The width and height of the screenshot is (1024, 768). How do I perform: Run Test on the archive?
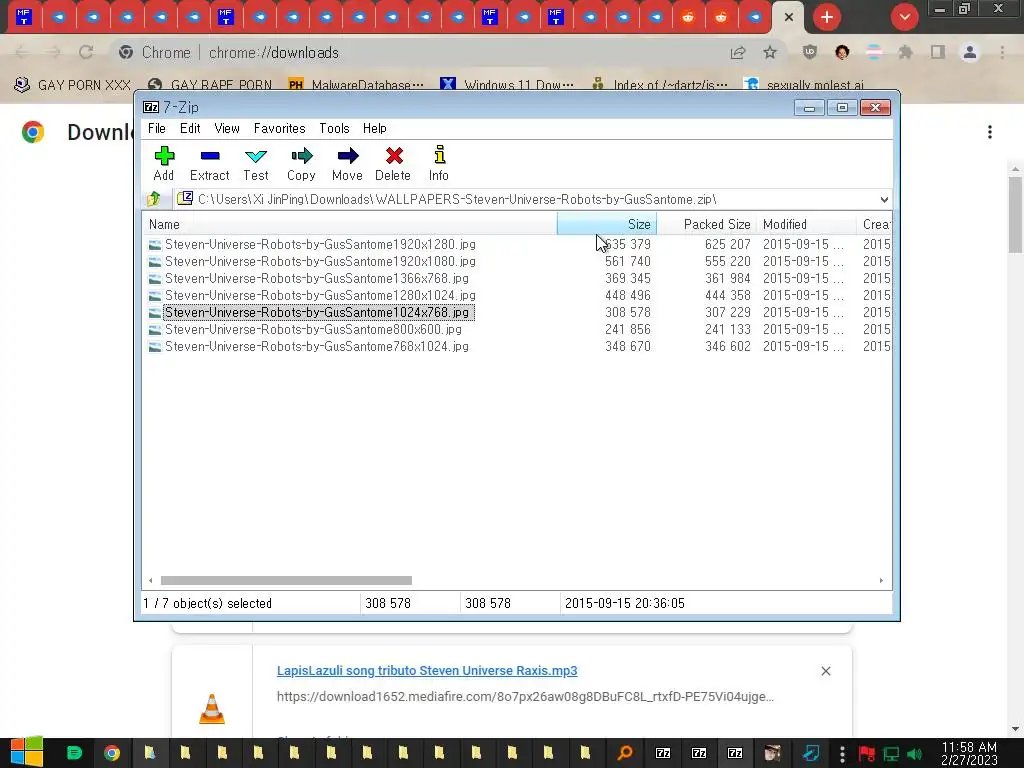(256, 163)
